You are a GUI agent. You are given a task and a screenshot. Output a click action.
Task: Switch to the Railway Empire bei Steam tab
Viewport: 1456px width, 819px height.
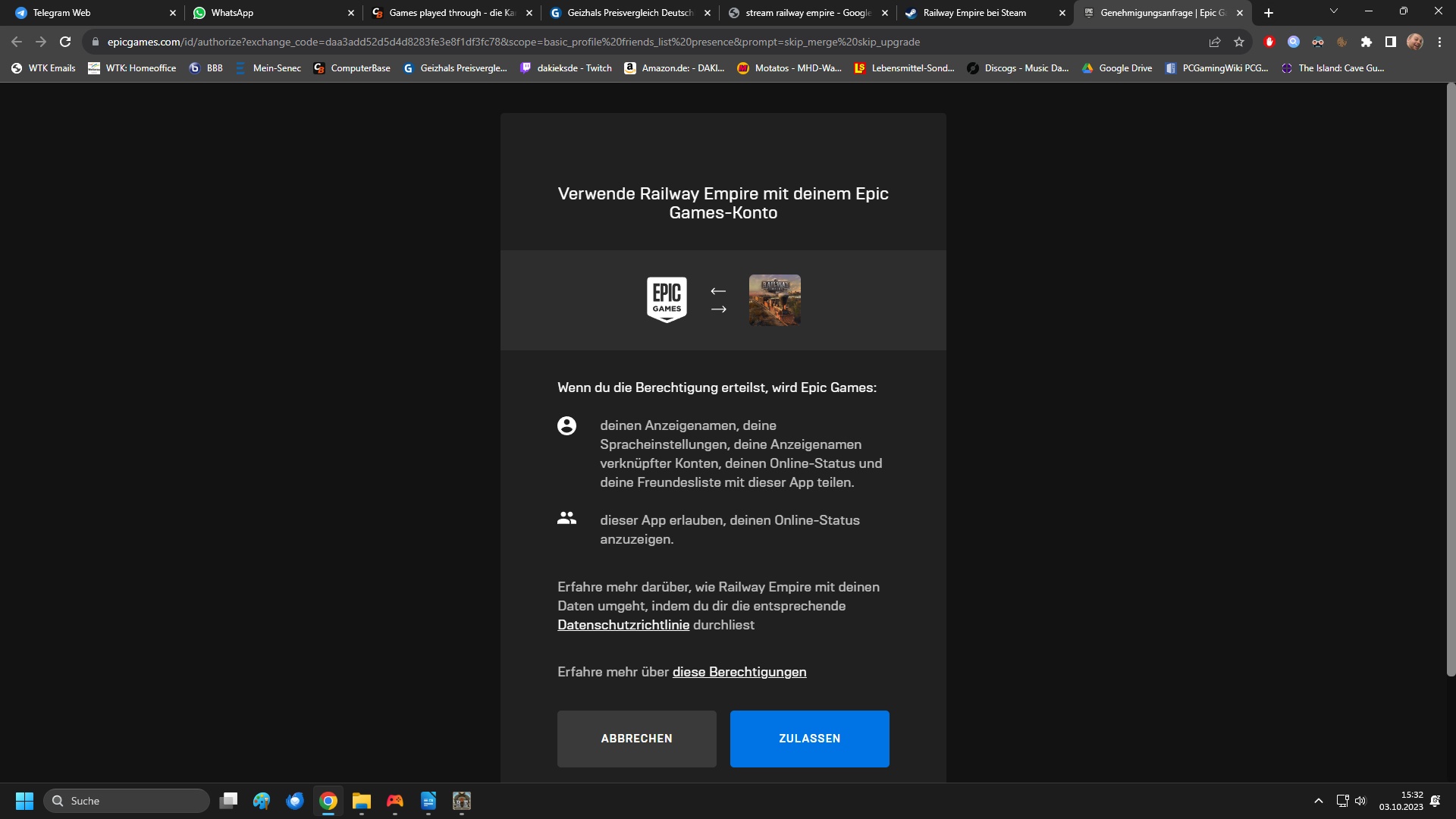click(x=974, y=13)
